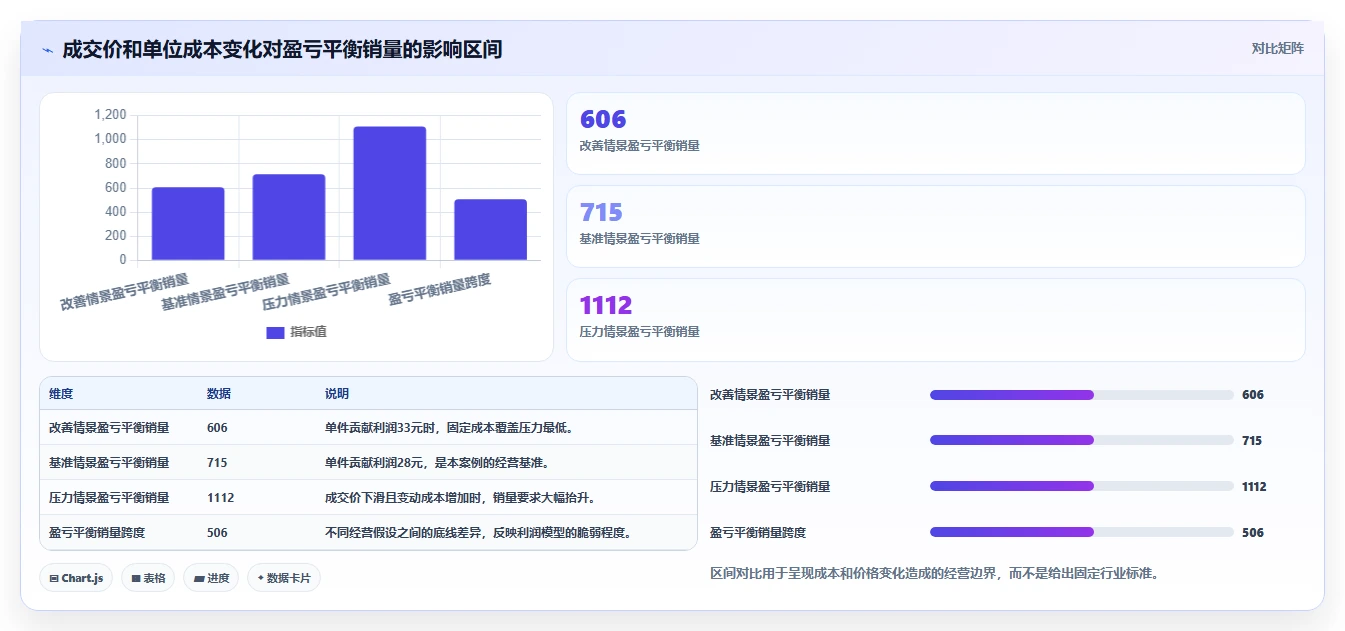Click x-axis label 盈亏平衡销量跨度 under chart

pyautogui.click(x=440, y=289)
